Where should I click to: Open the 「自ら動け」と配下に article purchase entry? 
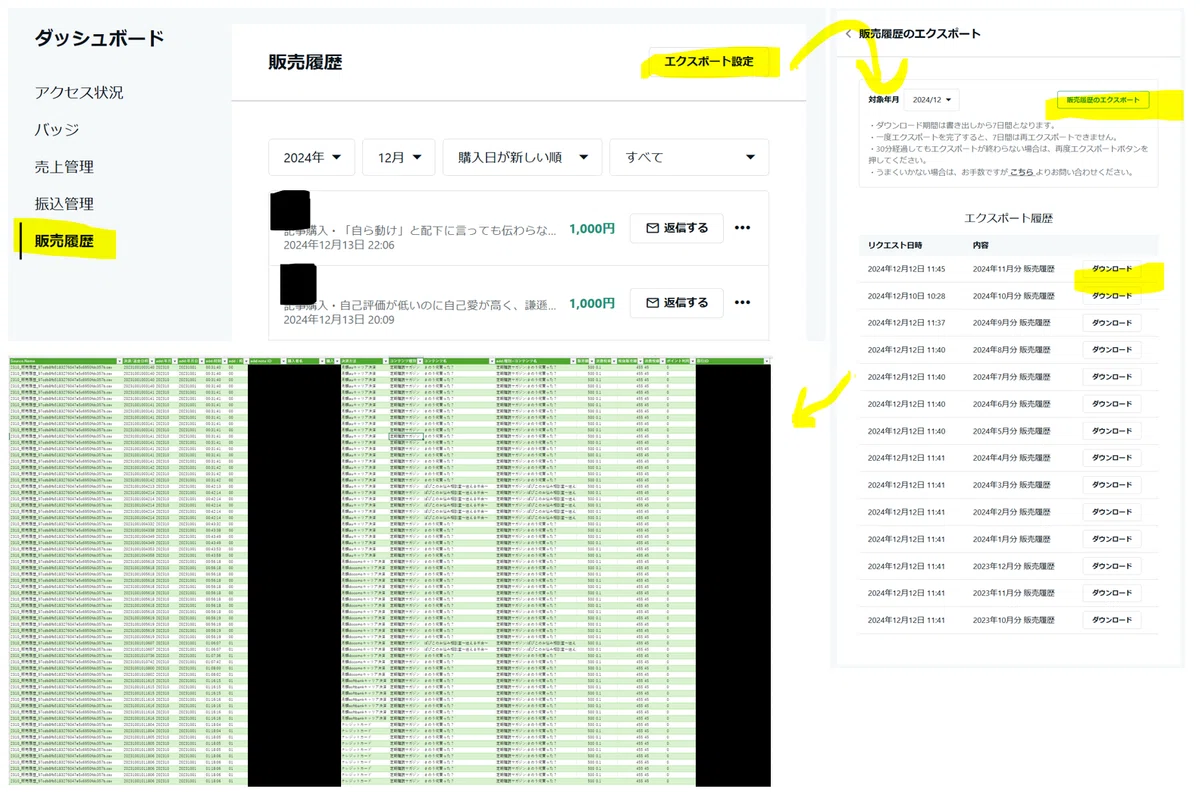(x=420, y=230)
